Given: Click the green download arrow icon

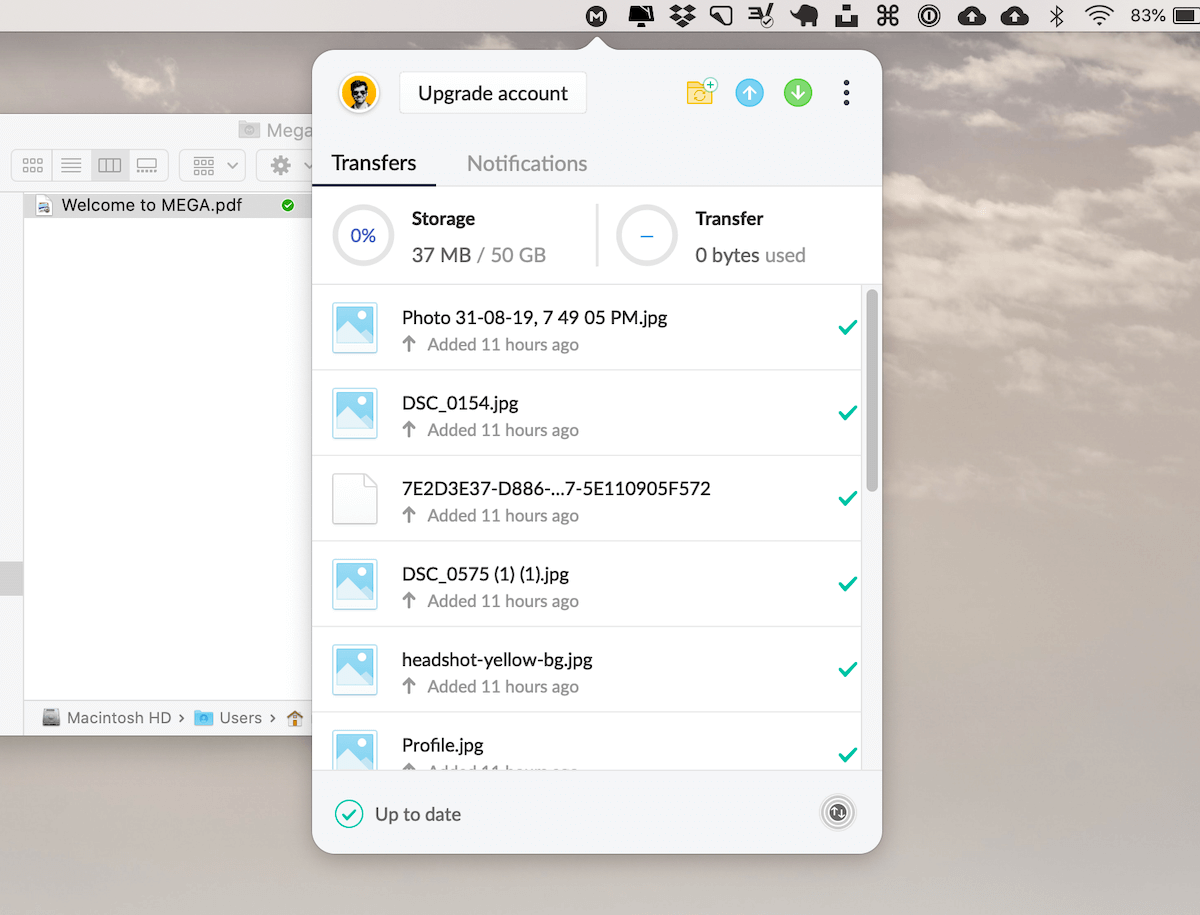Looking at the screenshot, I should coord(798,92).
